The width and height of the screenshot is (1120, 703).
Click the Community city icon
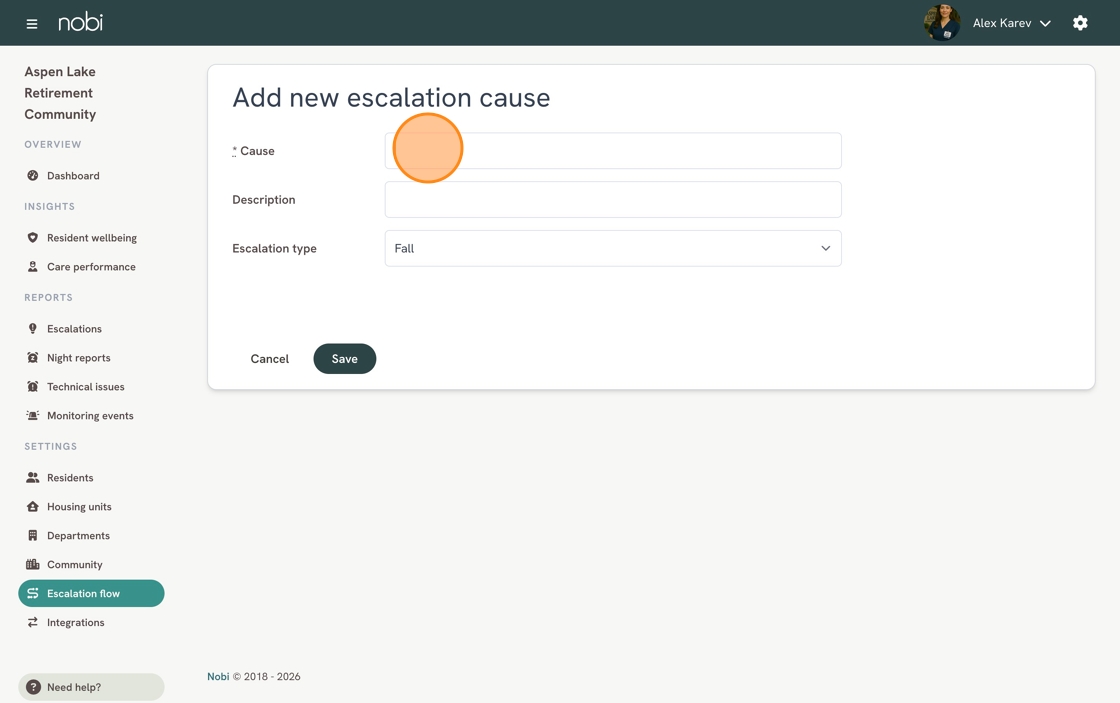coord(33,564)
